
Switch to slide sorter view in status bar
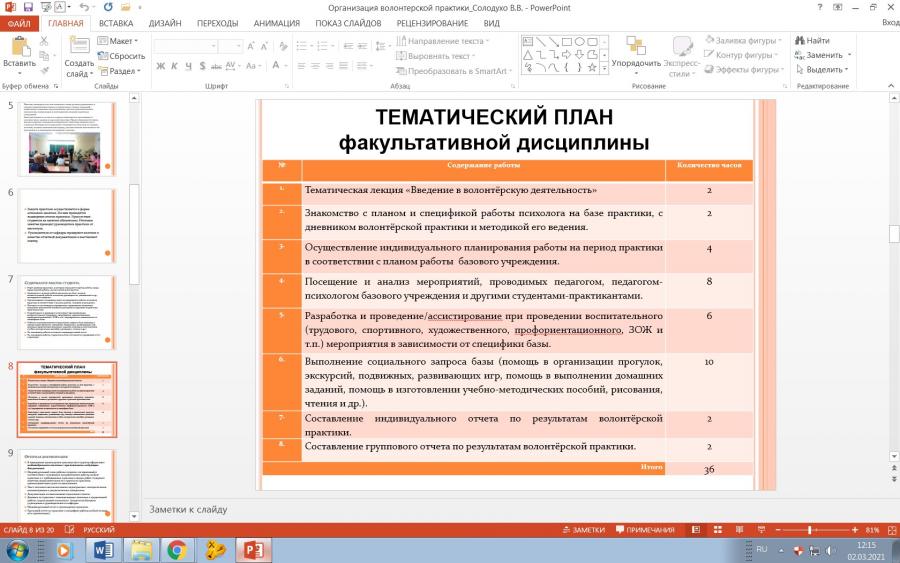717,530
